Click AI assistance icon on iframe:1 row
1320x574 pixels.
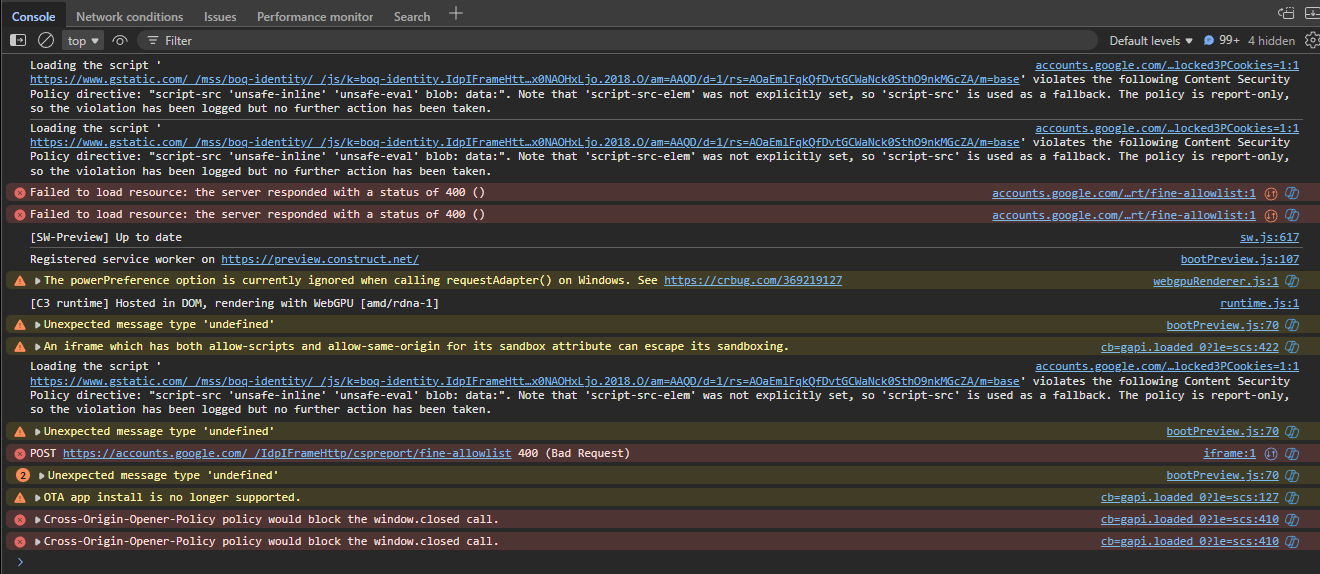point(1292,453)
